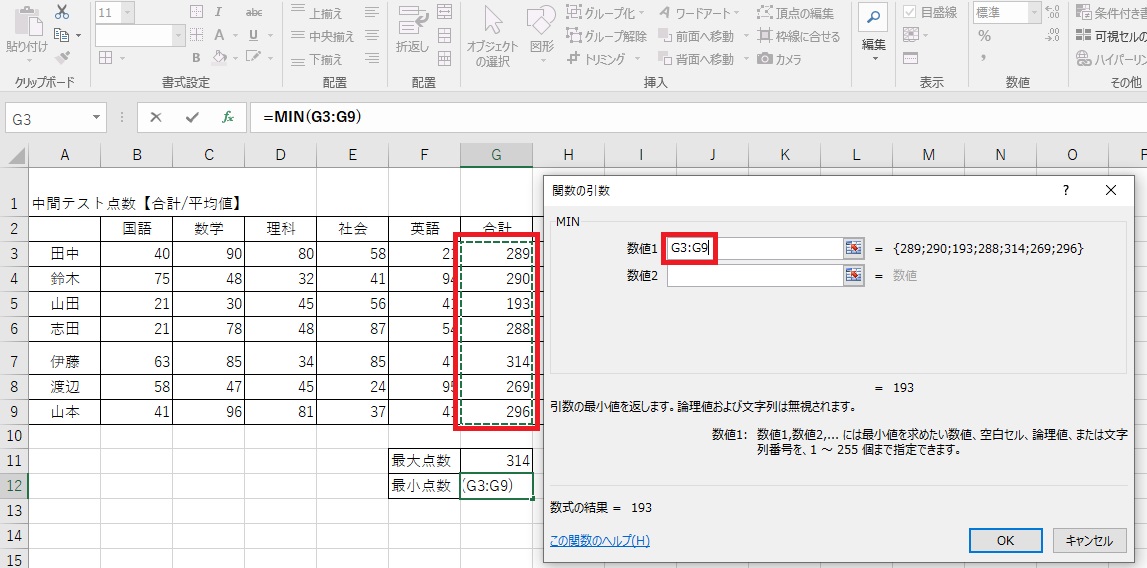This screenshot has height=568, width=1147.
Task: Toggle underline (U) formatting
Action: [x=253, y=35]
